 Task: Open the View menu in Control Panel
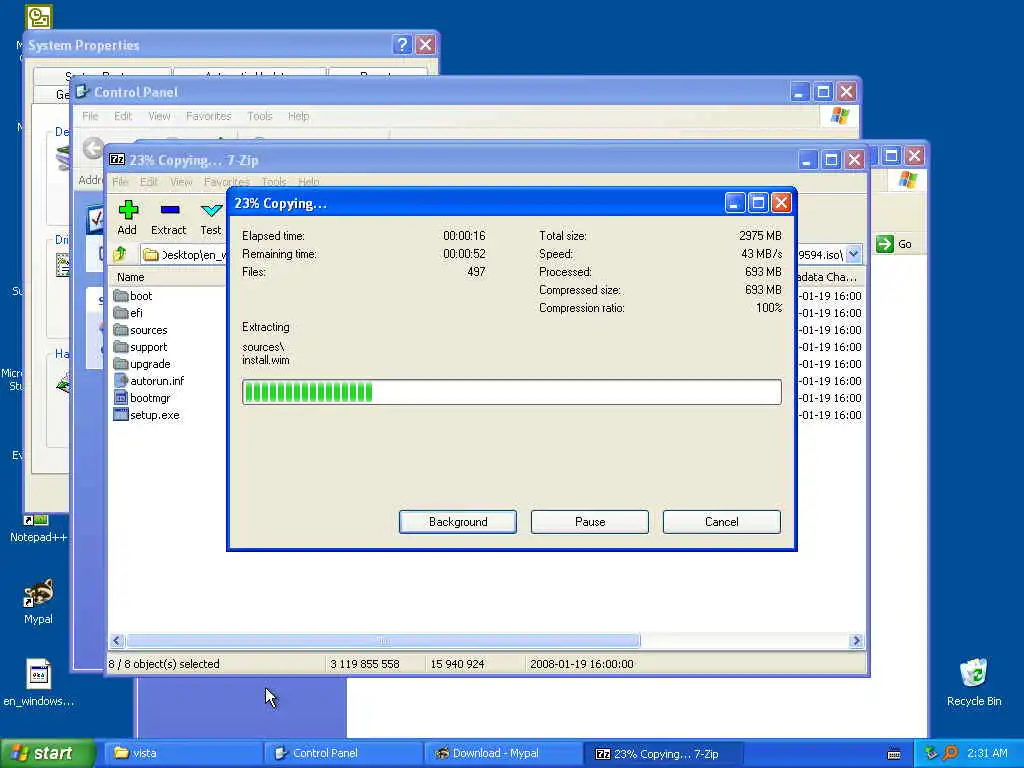pos(159,116)
